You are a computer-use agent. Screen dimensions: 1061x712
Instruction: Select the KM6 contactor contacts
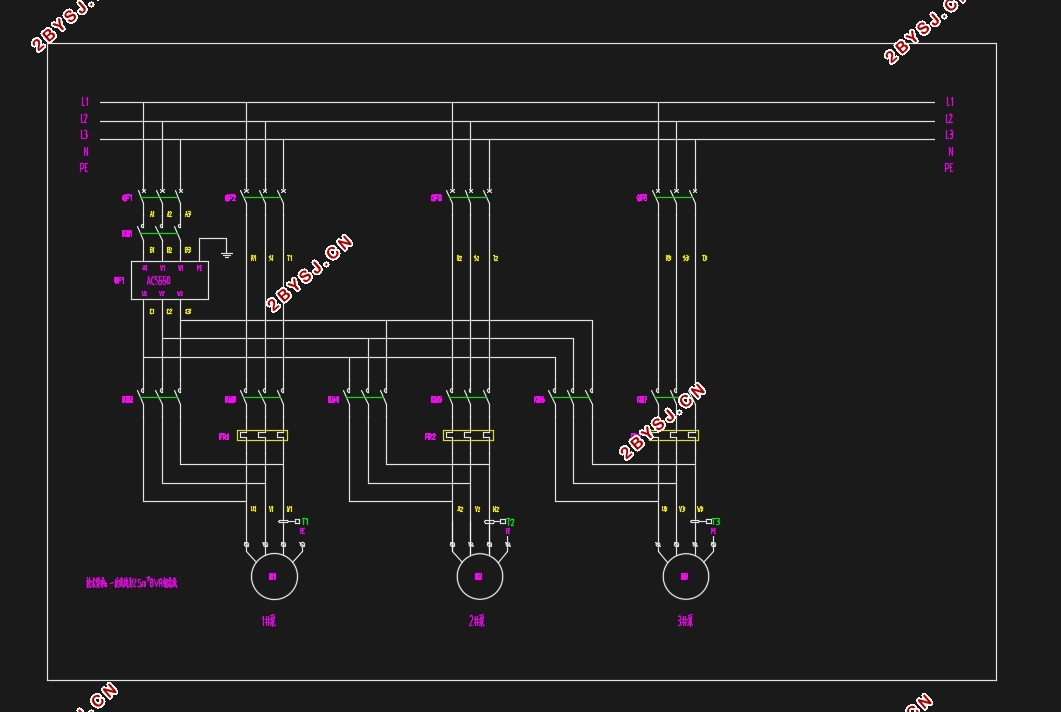[572, 397]
